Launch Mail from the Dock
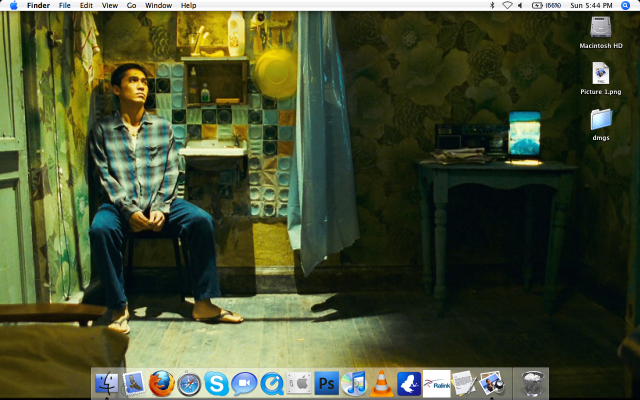Image resolution: width=640 pixels, height=400 pixels. click(x=134, y=383)
